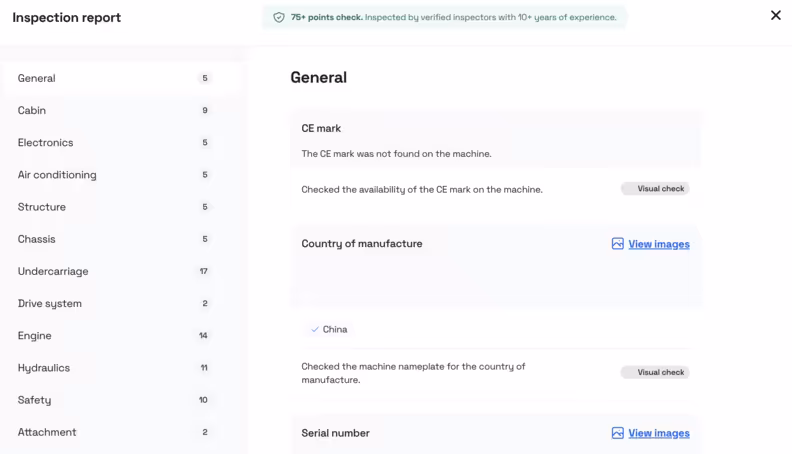
Task: Select Structure in the sidebar
Action: pyautogui.click(x=42, y=207)
